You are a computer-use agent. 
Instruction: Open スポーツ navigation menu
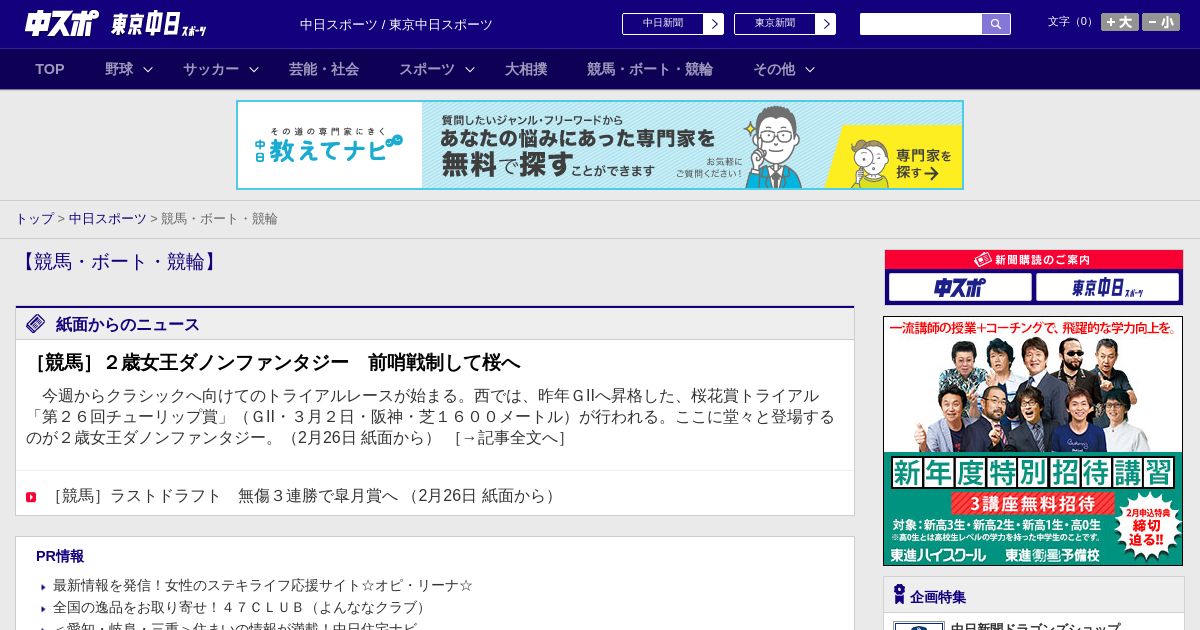tap(427, 69)
